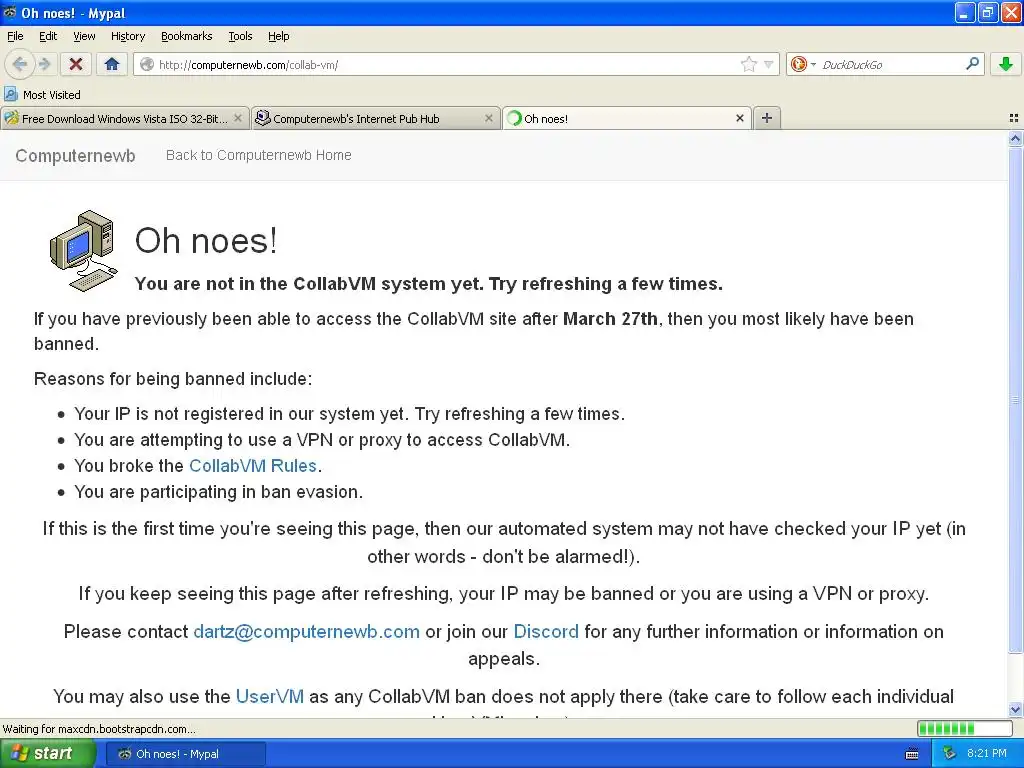Click the site identity globe icon
The width and height of the screenshot is (1024, 768).
pyautogui.click(x=147, y=64)
